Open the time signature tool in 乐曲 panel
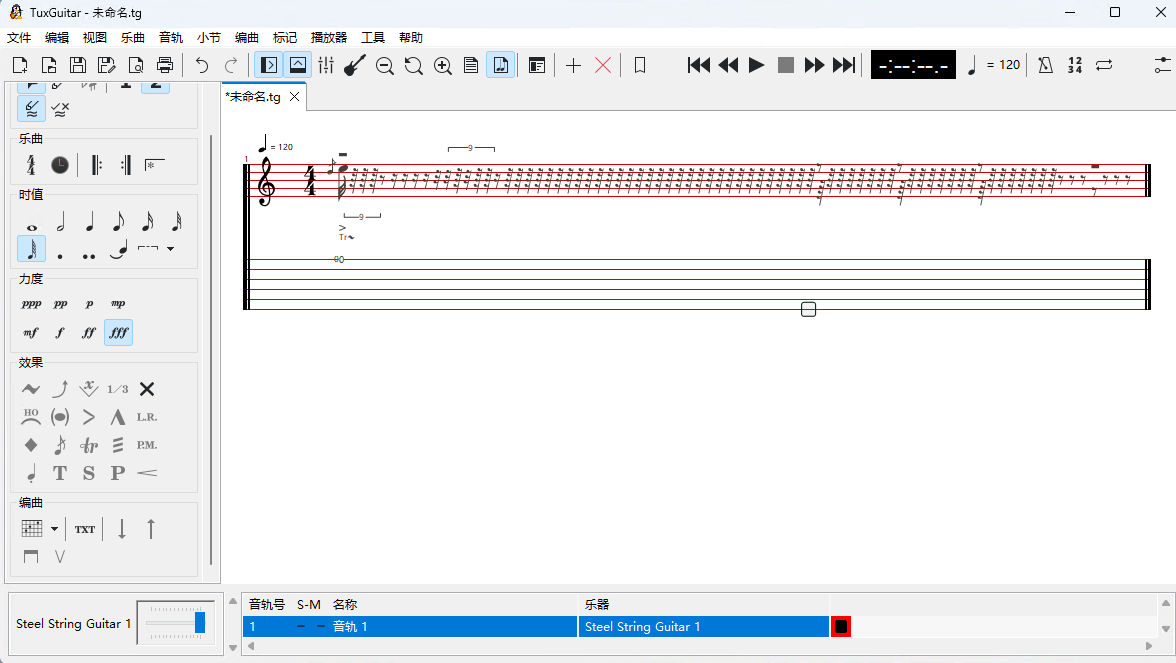The width and height of the screenshot is (1176, 663). click(31, 165)
